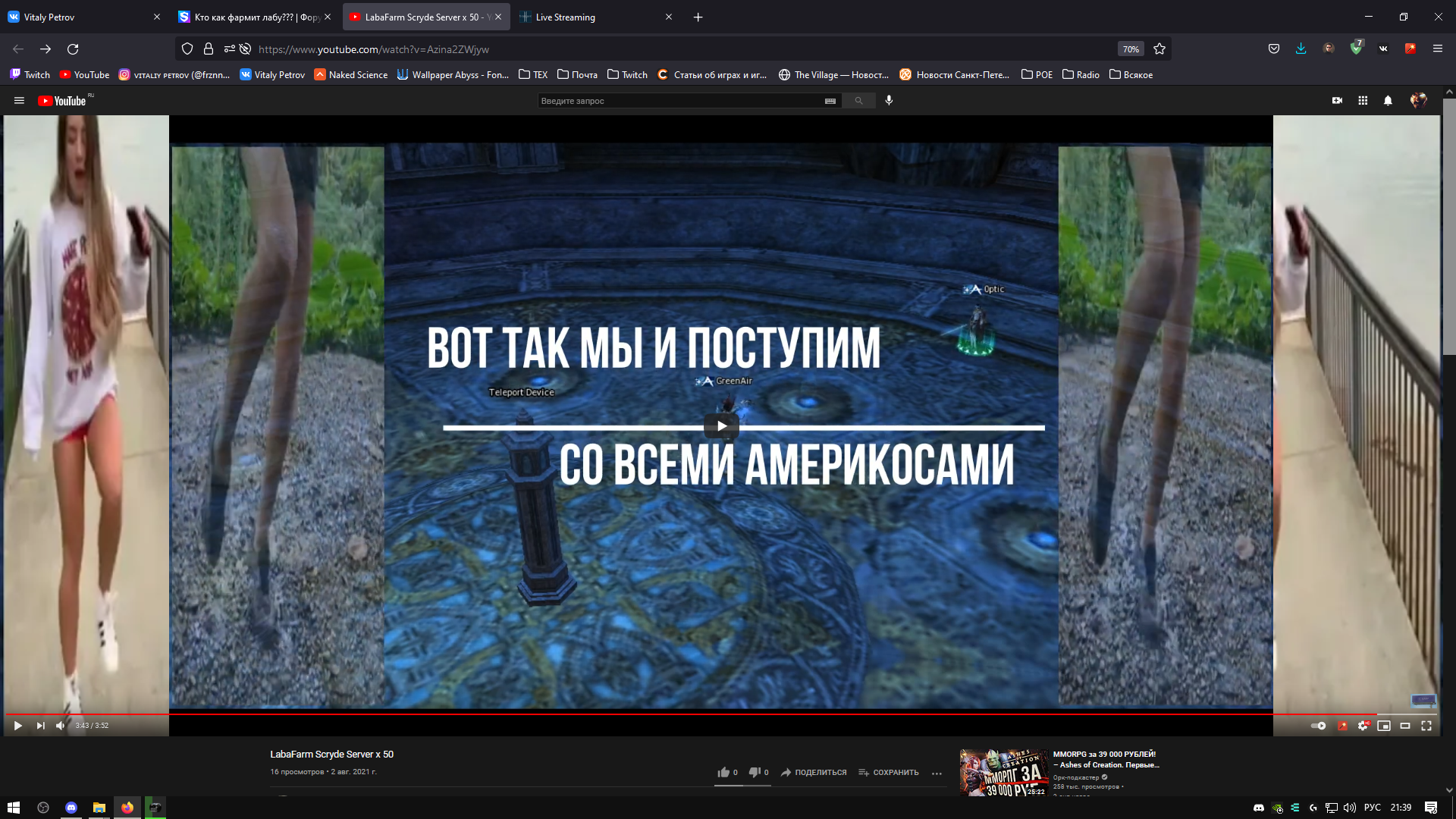Open YouTube apps grid menu
The width and height of the screenshot is (1456, 819).
click(1363, 100)
